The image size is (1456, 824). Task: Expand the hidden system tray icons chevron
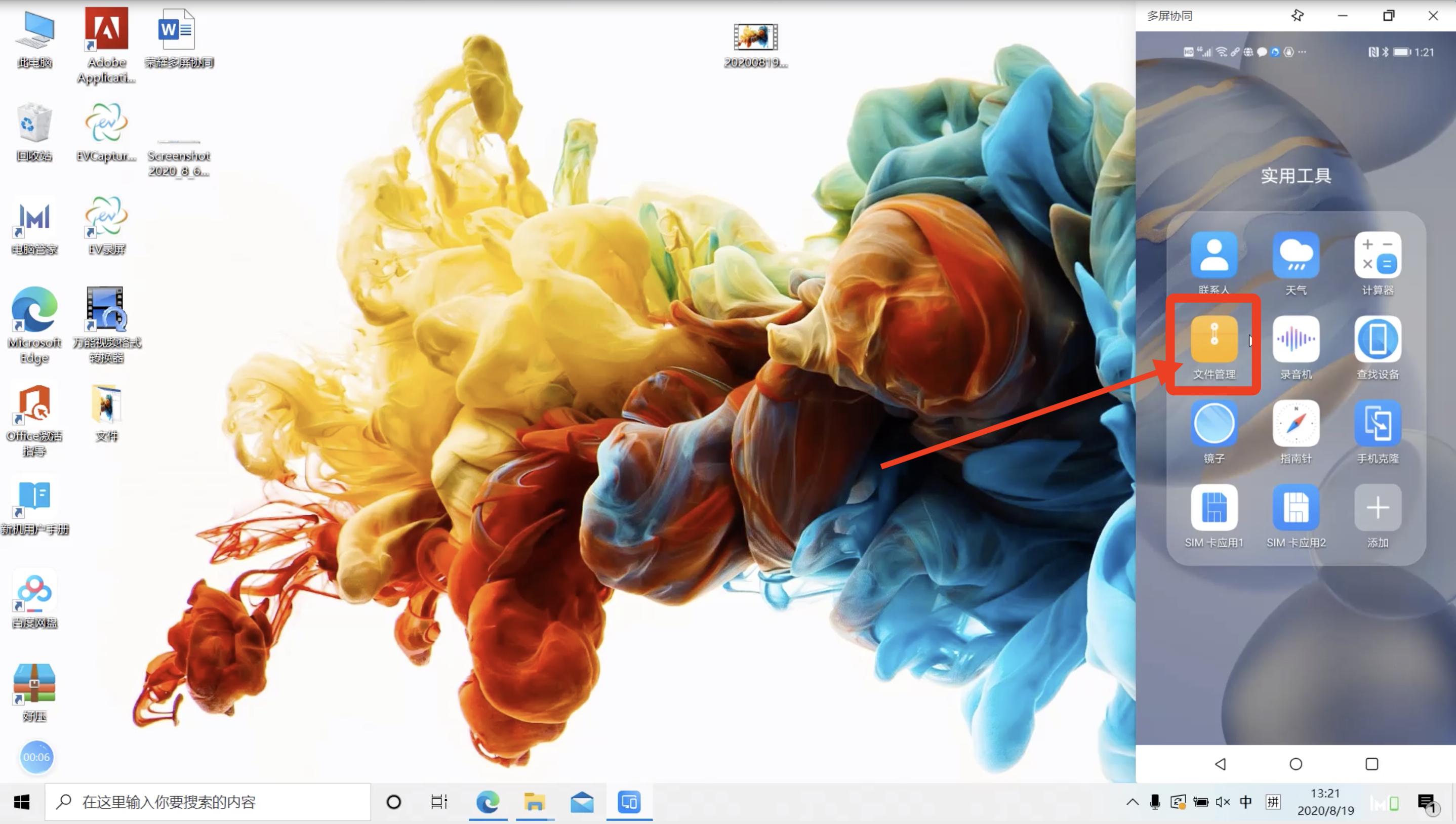click(1132, 802)
